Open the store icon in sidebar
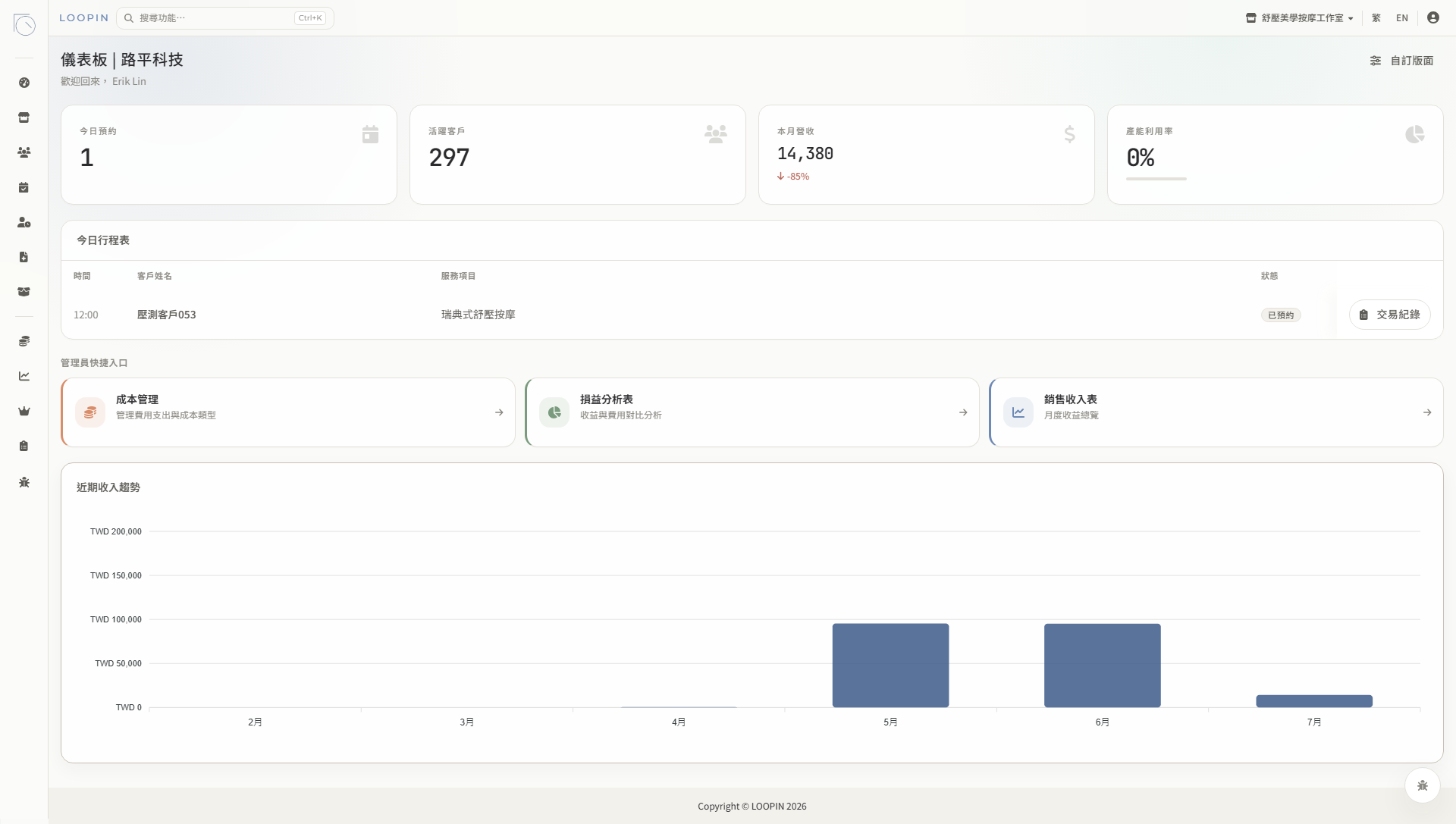Screen dimensions: 1456x824 click(24, 117)
